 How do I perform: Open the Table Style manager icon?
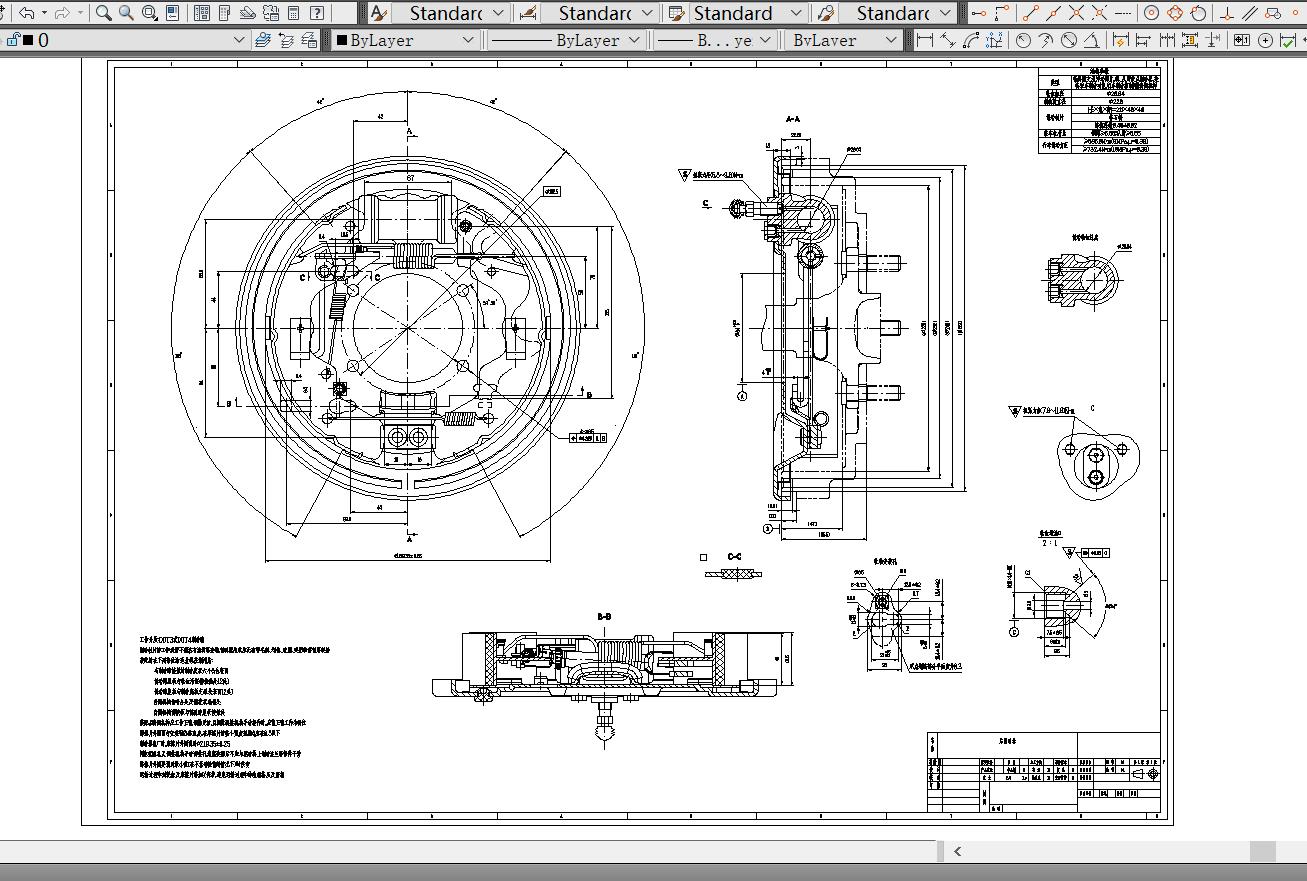(676, 13)
